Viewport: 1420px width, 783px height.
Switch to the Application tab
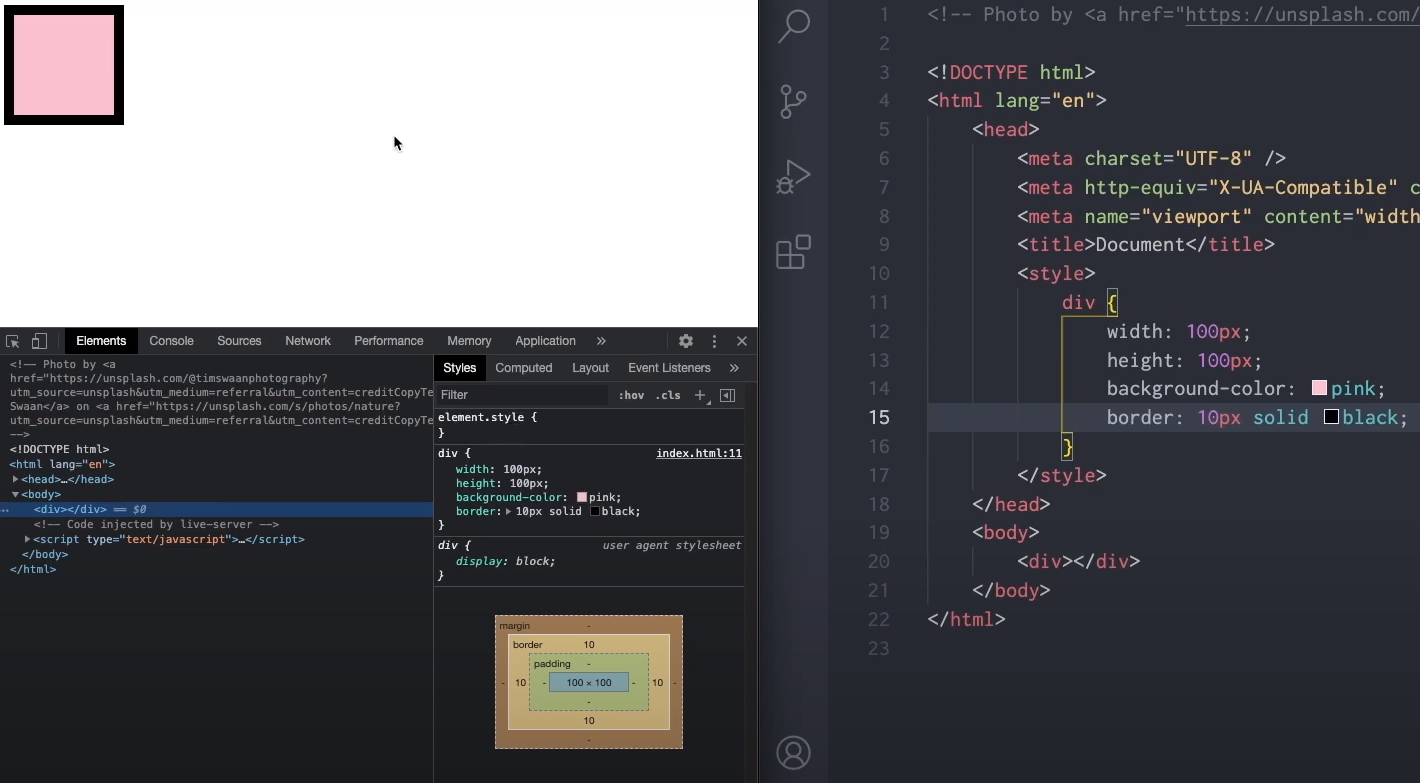click(545, 341)
